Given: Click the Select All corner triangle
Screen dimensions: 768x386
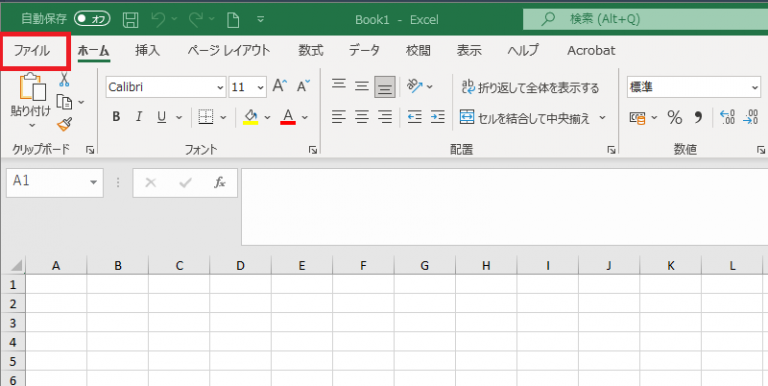Looking at the screenshot, I should (x=16, y=266).
